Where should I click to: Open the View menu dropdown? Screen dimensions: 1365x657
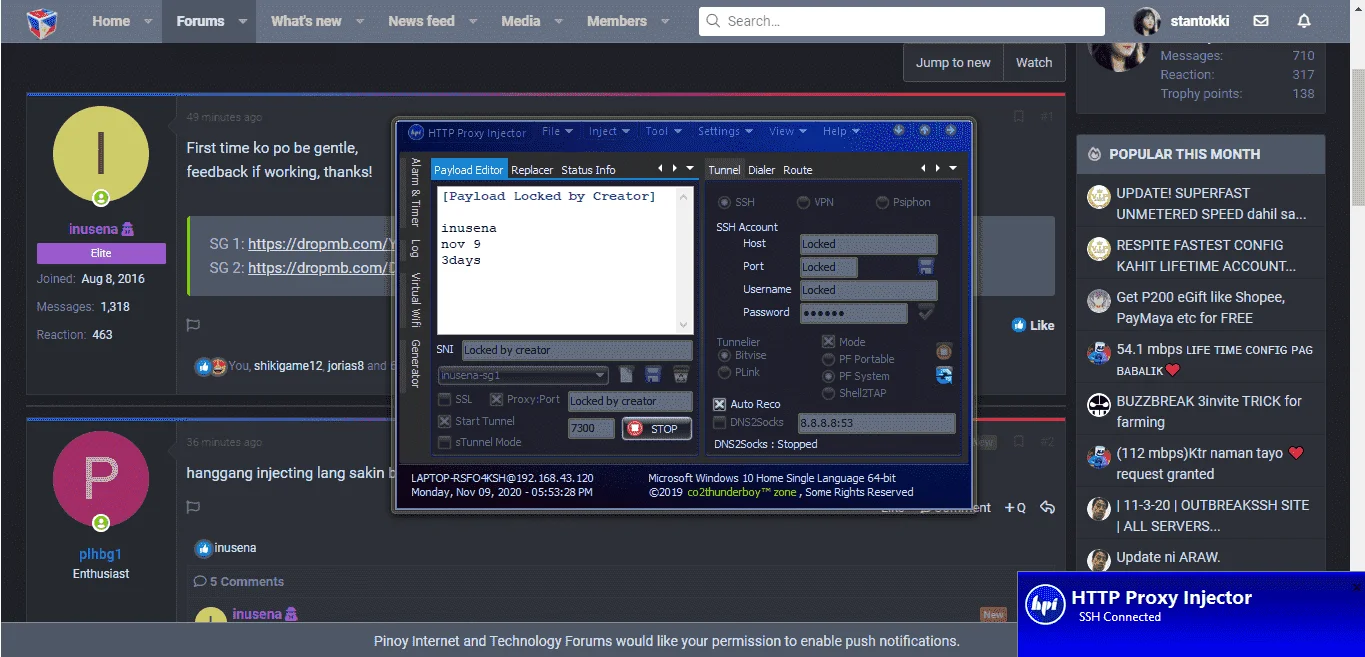click(x=788, y=131)
